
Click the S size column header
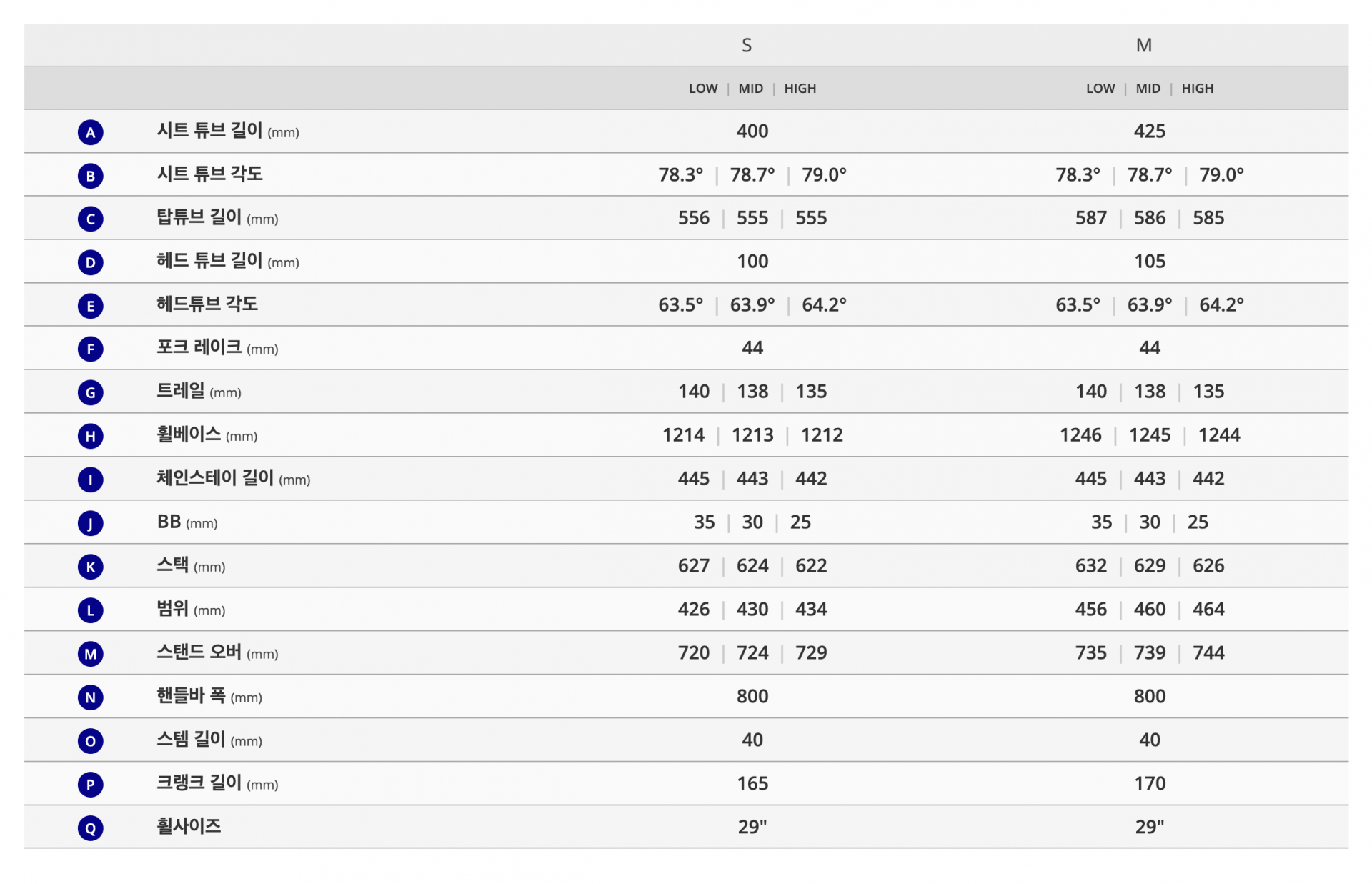pyautogui.click(x=747, y=45)
